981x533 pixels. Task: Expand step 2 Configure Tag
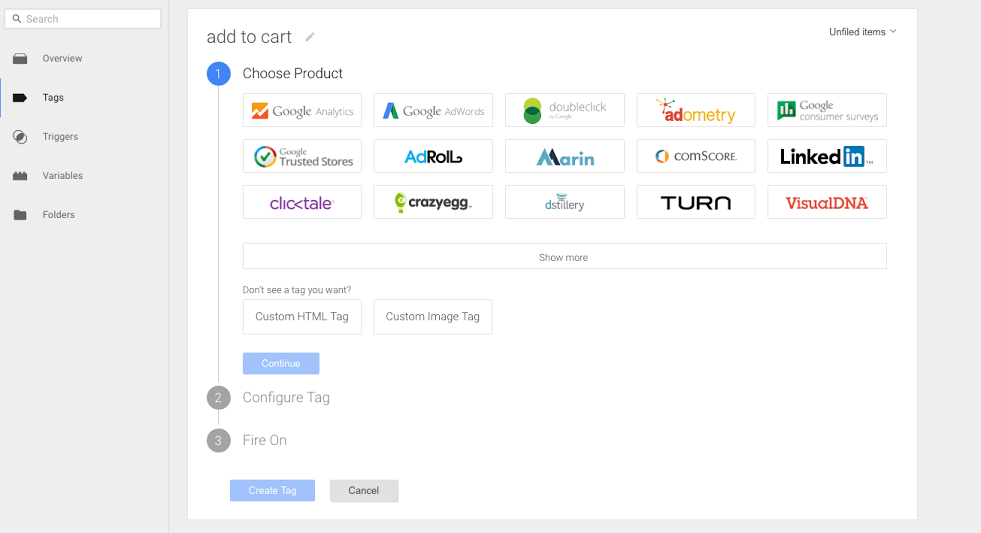coord(286,398)
